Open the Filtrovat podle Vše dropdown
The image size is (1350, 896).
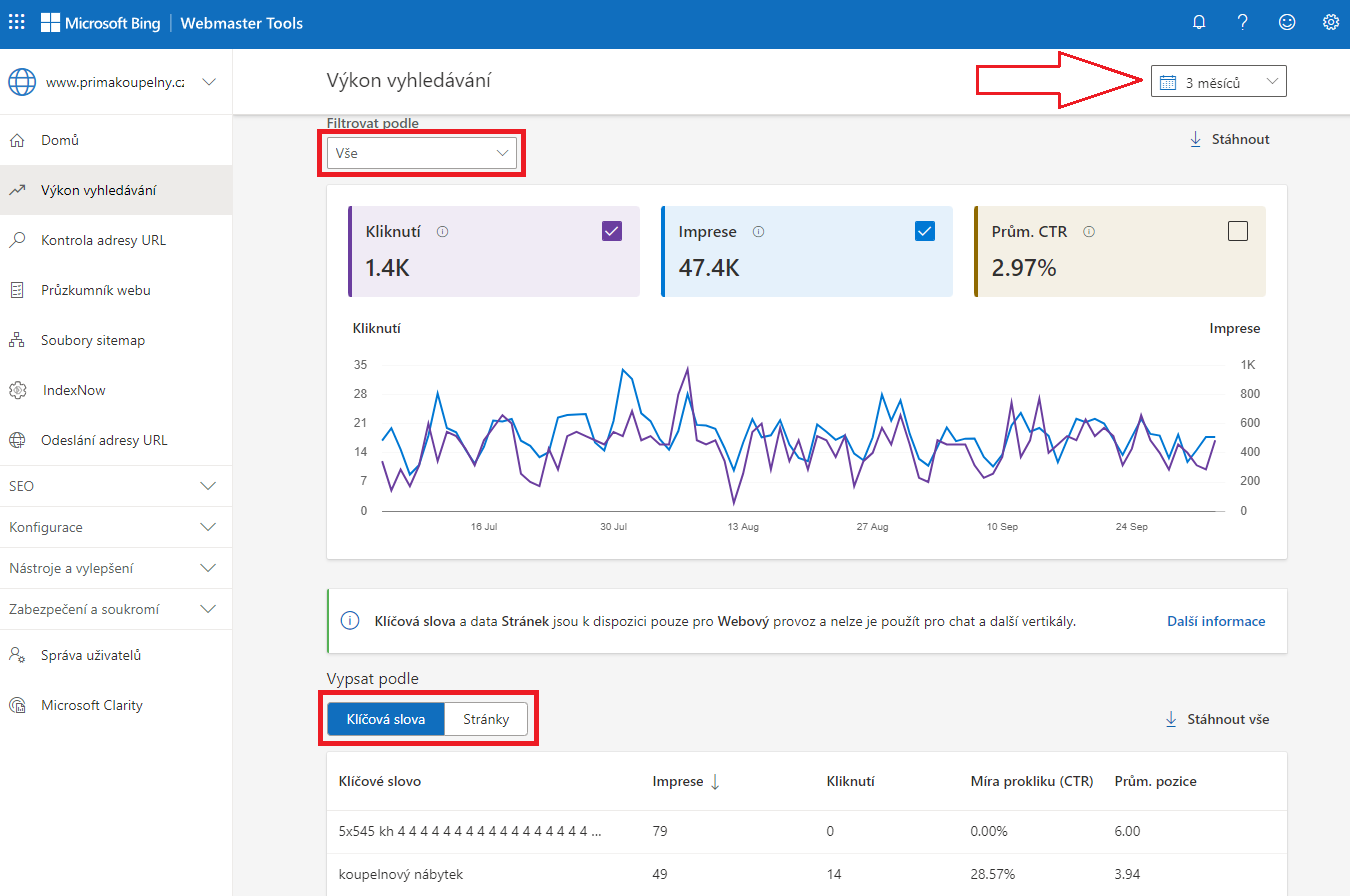tap(422, 153)
